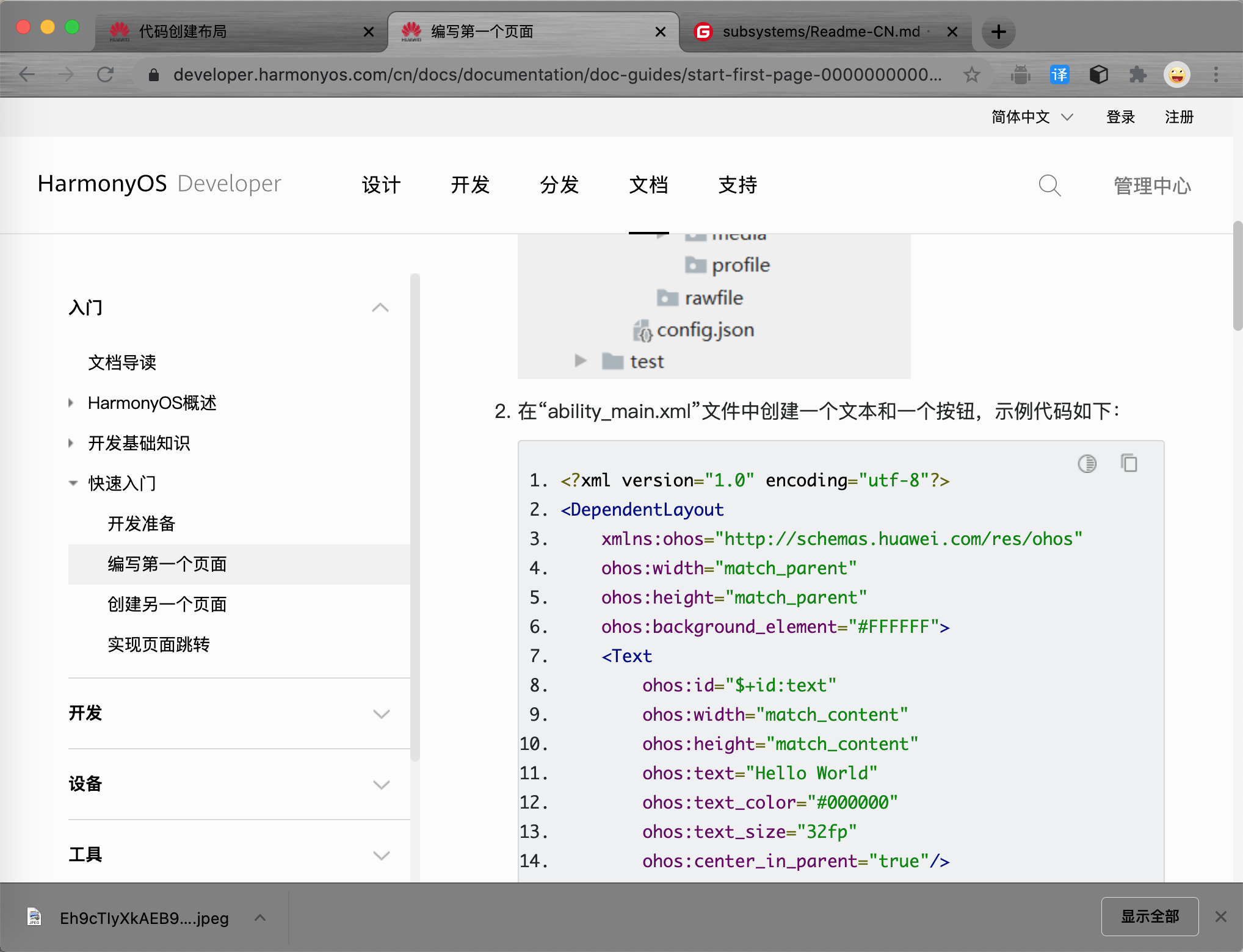Close the downloads bar
Image resolution: width=1243 pixels, height=952 pixels.
pyautogui.click(x=1221, y=917)
